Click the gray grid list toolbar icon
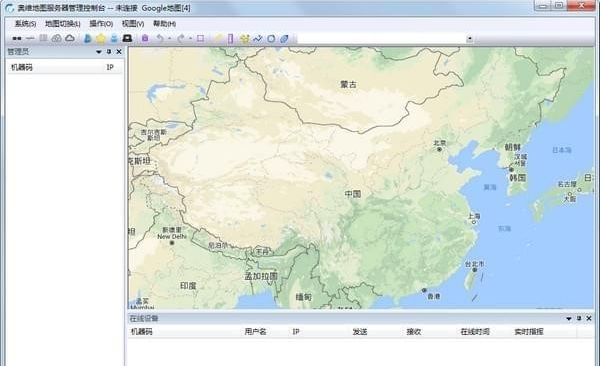 (43, 38)
